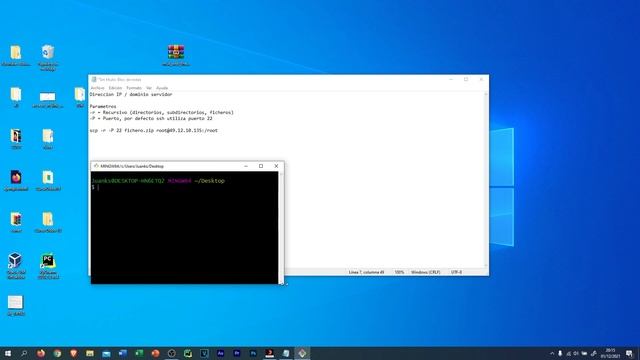Screen dimensions: 640x360
Task: Open the Mail app in the taskbar
Action: (x=106, y=353)
